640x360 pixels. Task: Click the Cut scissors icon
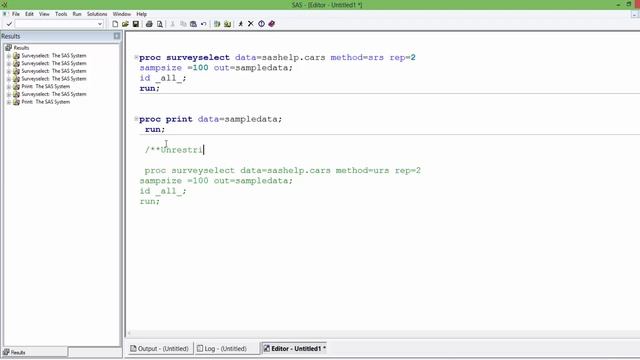point(173,24)
